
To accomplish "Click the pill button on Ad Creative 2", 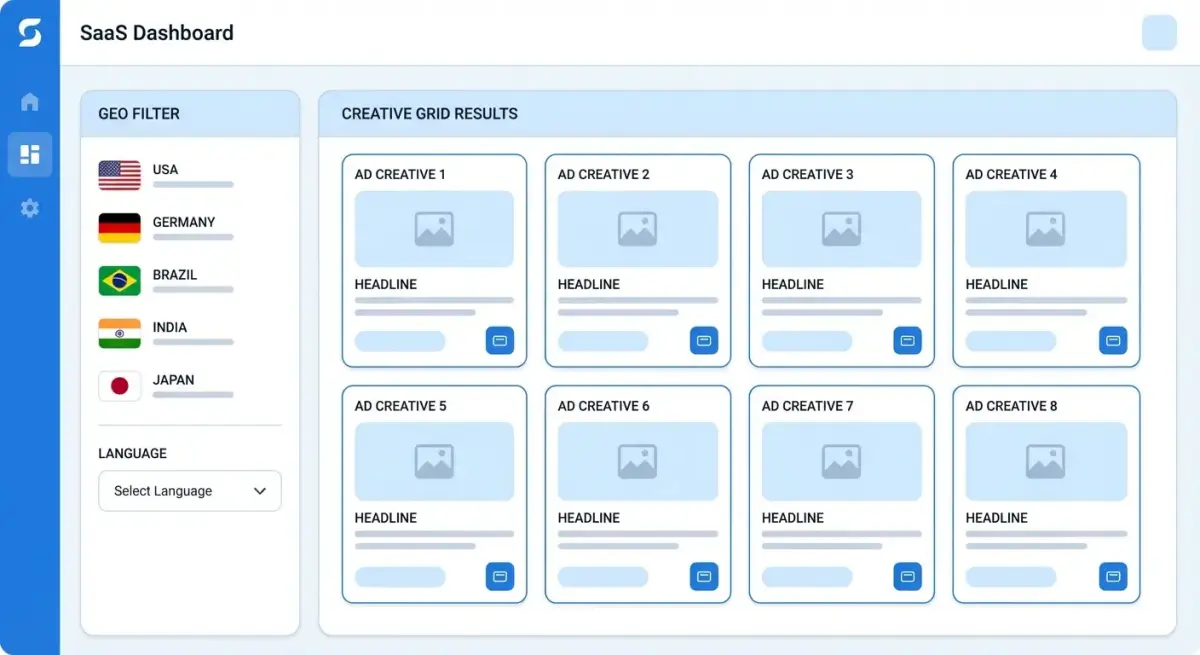I will [x=603, y=341].
